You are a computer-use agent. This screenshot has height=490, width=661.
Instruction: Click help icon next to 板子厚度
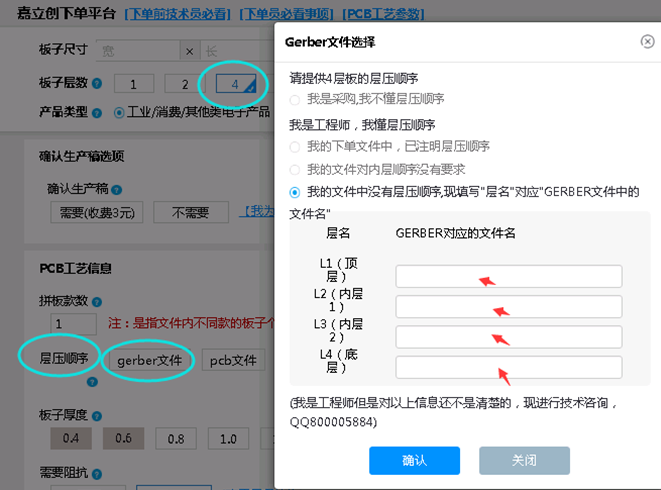tap(95, 414)
